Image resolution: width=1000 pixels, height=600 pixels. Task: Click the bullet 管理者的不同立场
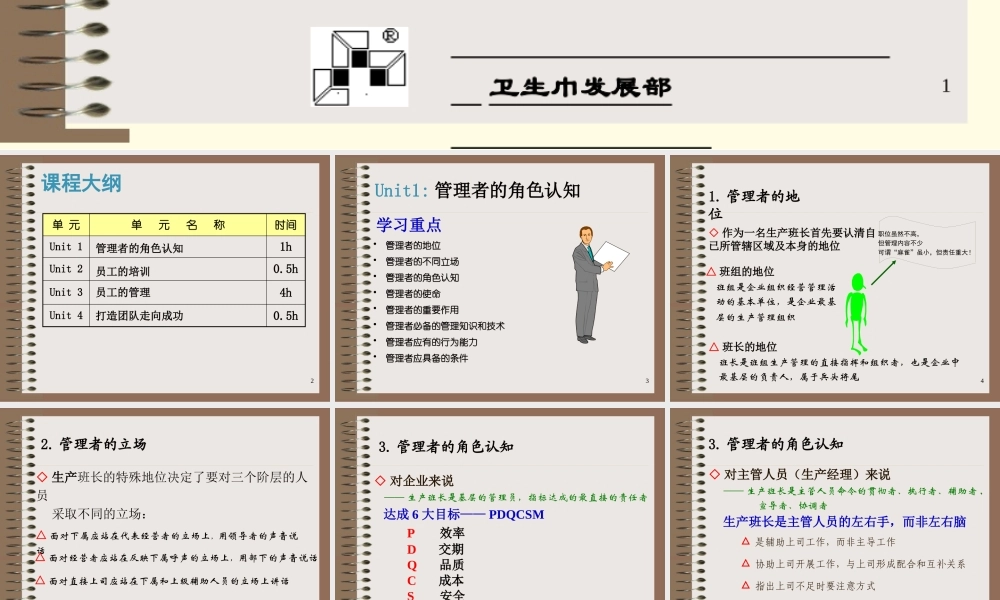422,261
